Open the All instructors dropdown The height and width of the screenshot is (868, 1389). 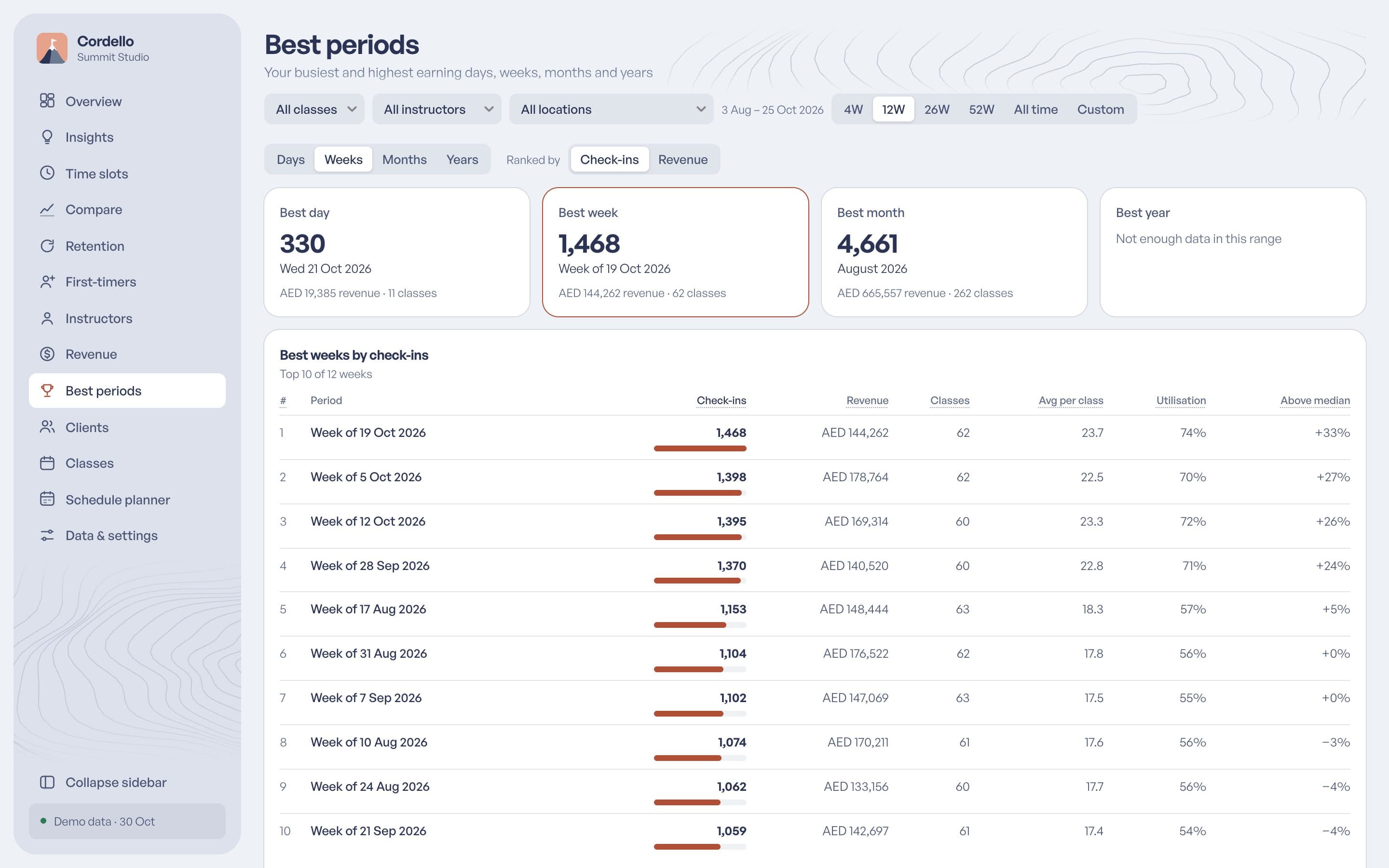436,109
